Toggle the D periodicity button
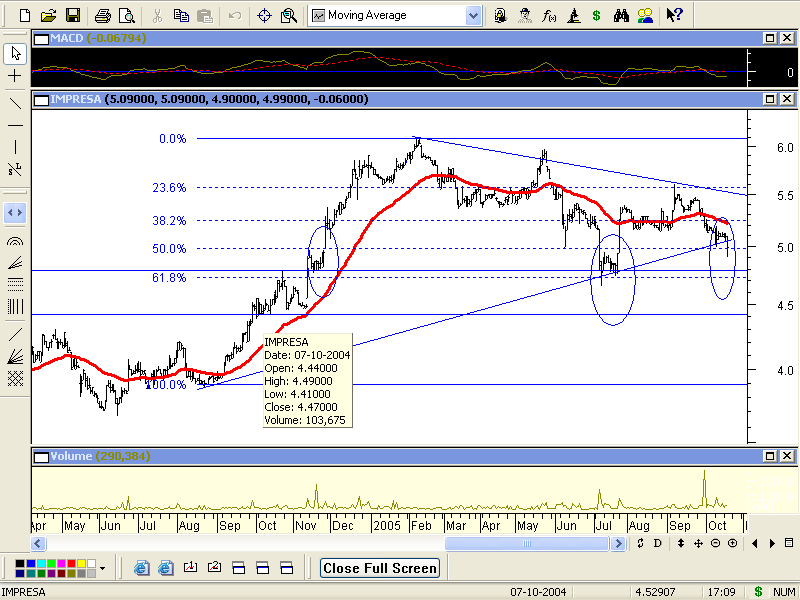This screenshot has width=800, height=600. pyautogui.click(x=657, y=543)
